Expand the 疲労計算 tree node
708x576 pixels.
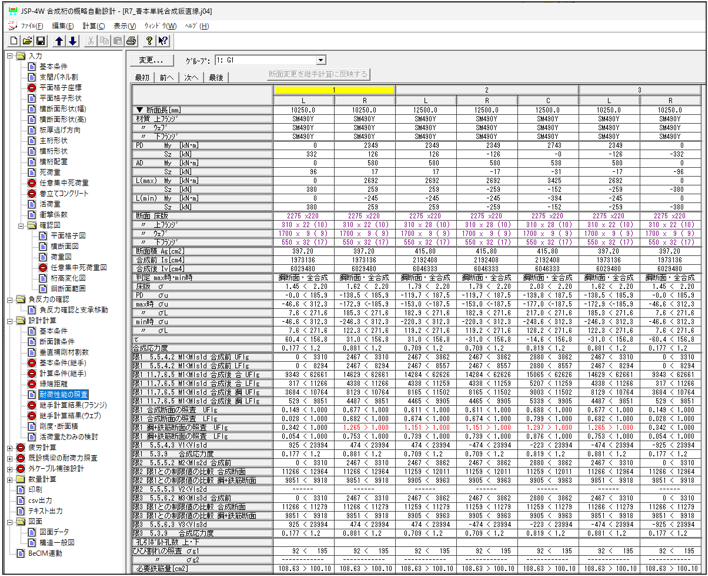pyautogui.click(x=8, y=449)
